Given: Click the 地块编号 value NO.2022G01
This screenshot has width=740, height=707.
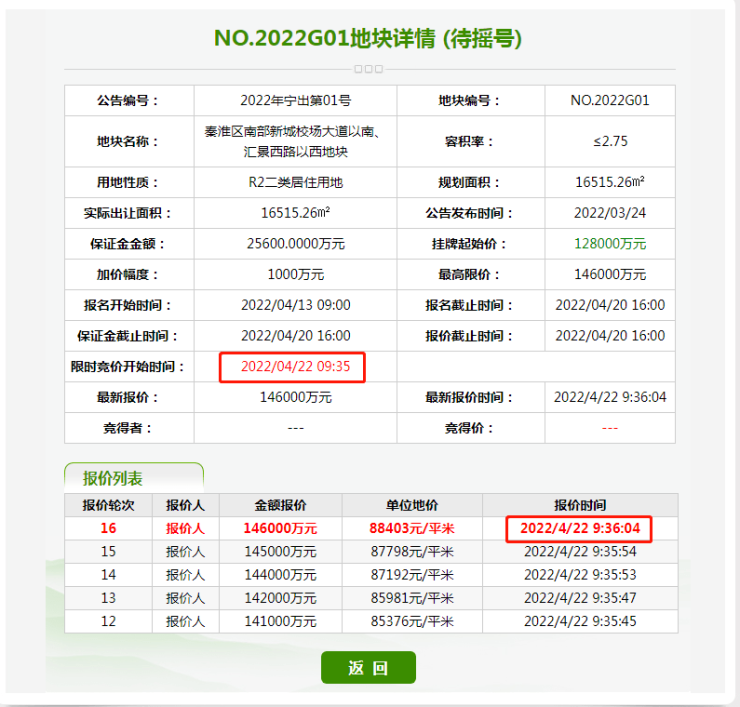Looking at the screenshot, I should click(609, 101).
